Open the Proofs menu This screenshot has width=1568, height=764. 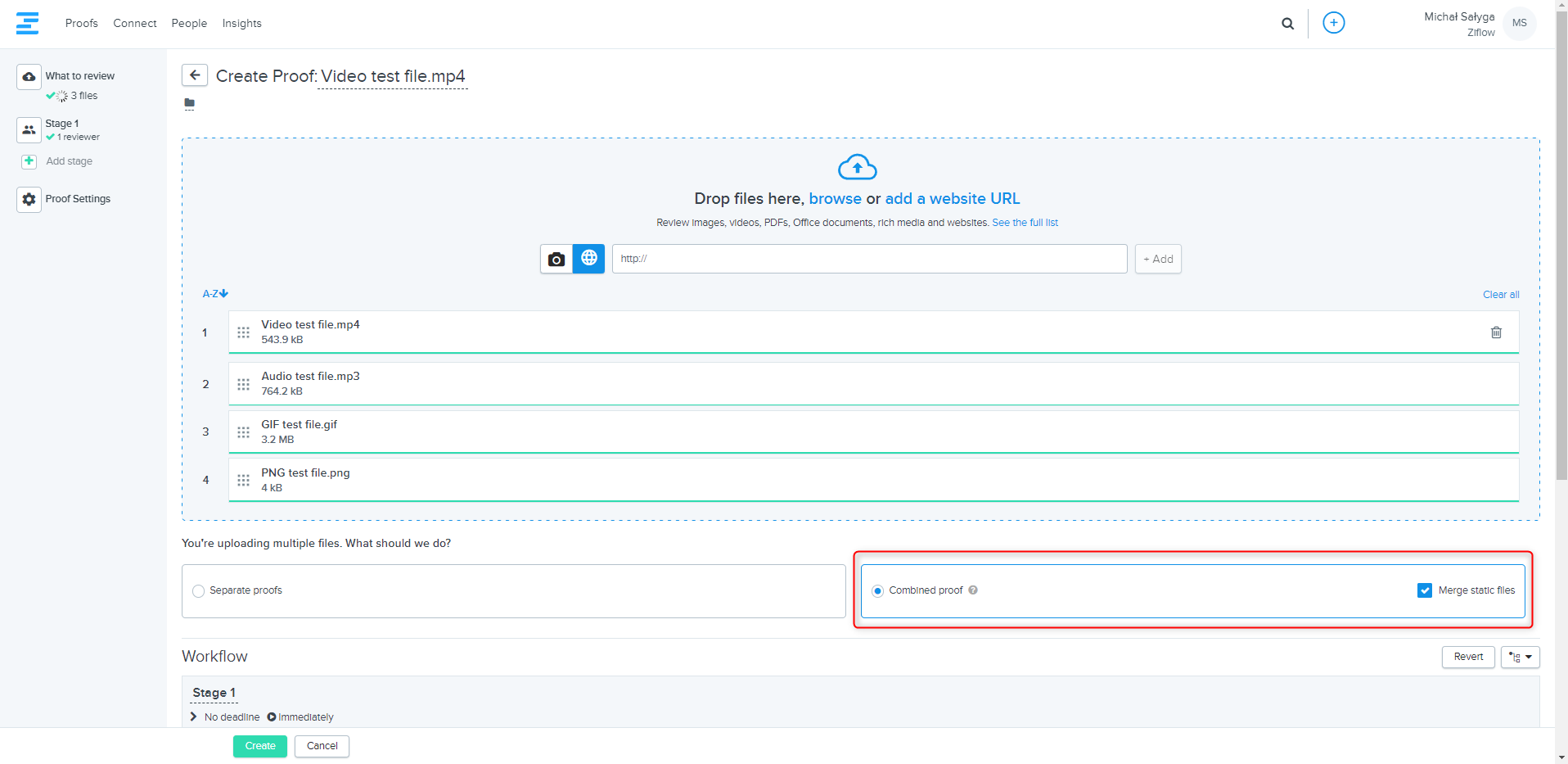pos(81,23)
